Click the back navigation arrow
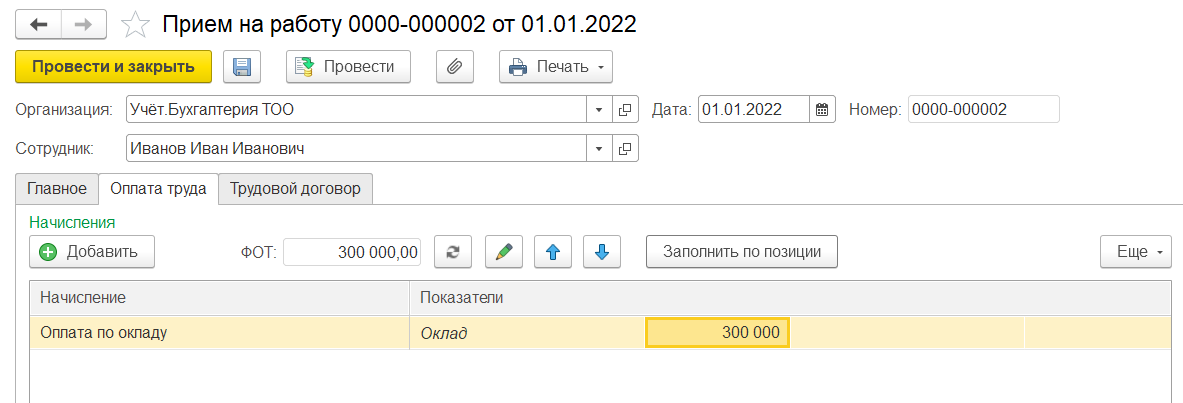 click(x=39, y=24)
